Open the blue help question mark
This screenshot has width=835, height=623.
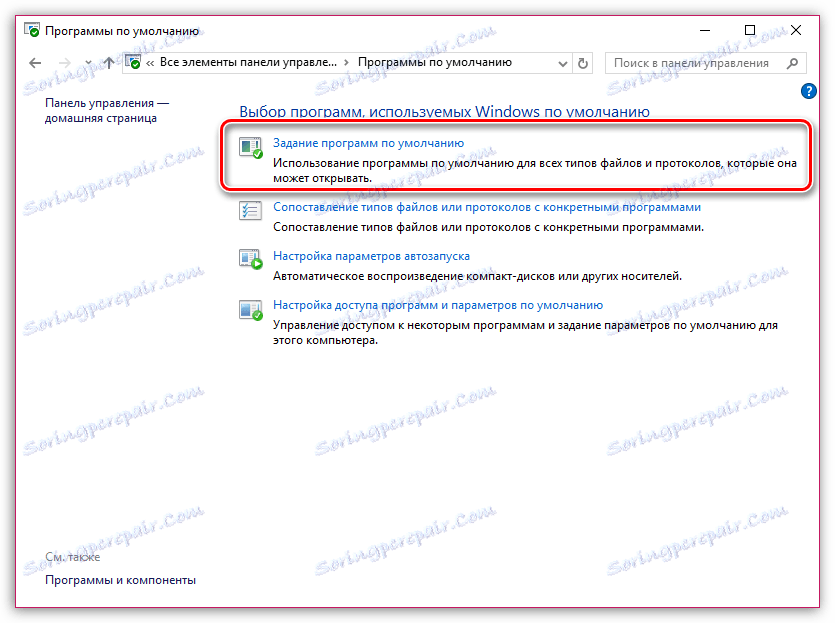808,91
